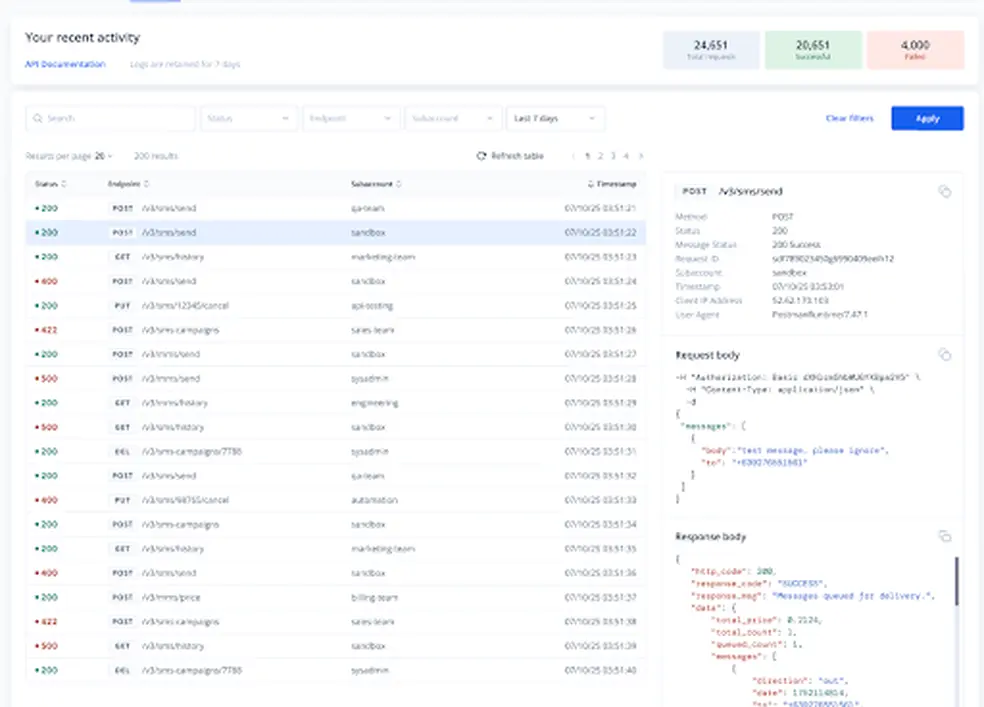
Task: Select the marketing-team row at 03:51:23
Action: [x=336, y=257]
